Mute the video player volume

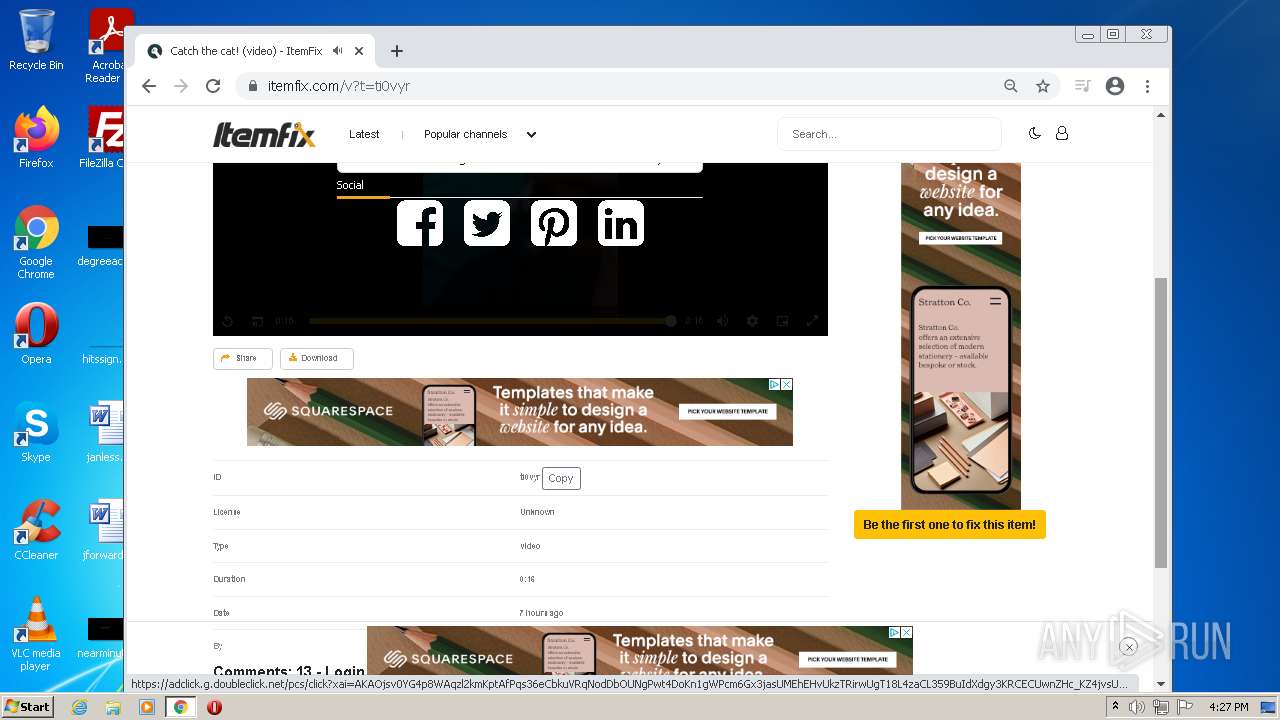[x=722, y=321]
